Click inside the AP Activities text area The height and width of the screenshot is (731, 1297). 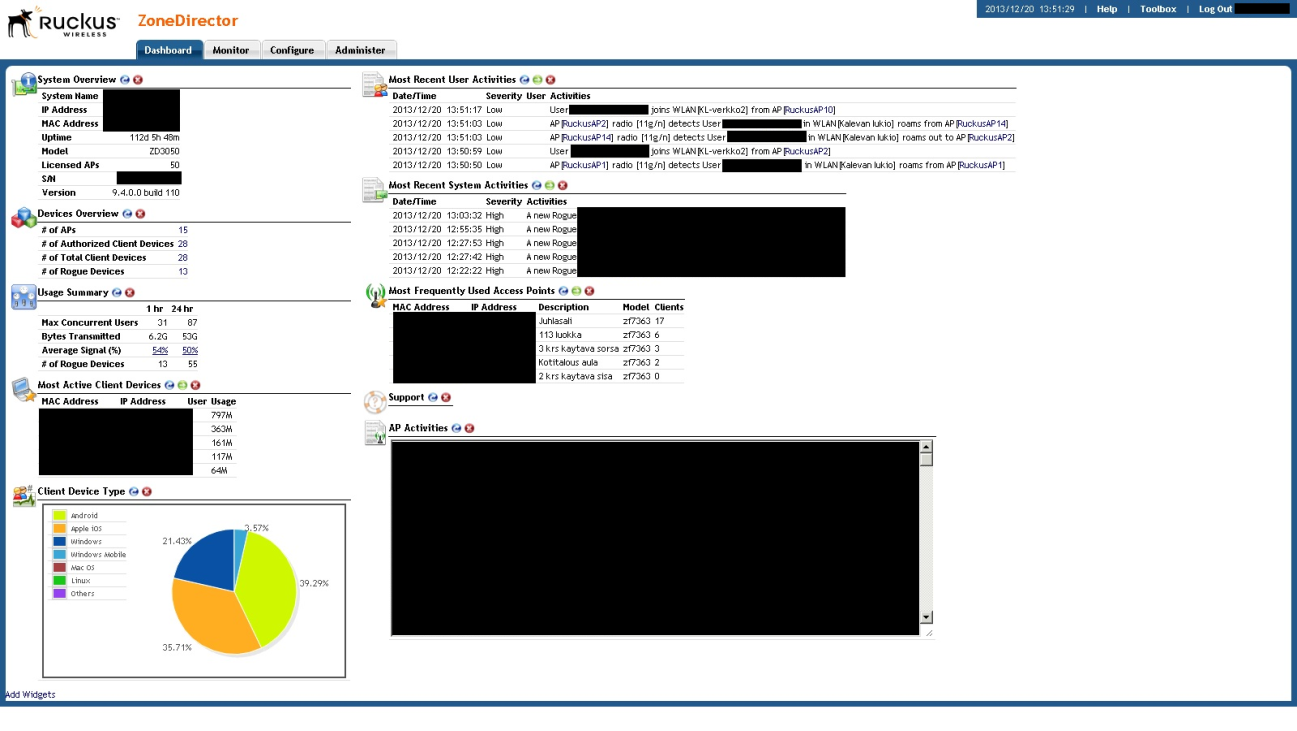[655, 538]
